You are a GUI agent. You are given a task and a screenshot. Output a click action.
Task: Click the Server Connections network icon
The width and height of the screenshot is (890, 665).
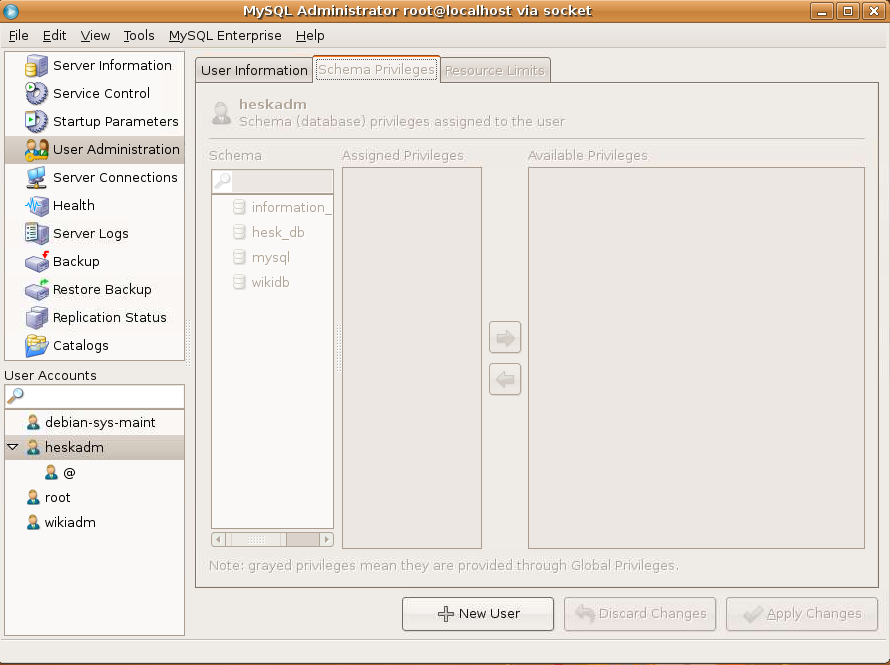pos(36,178)
